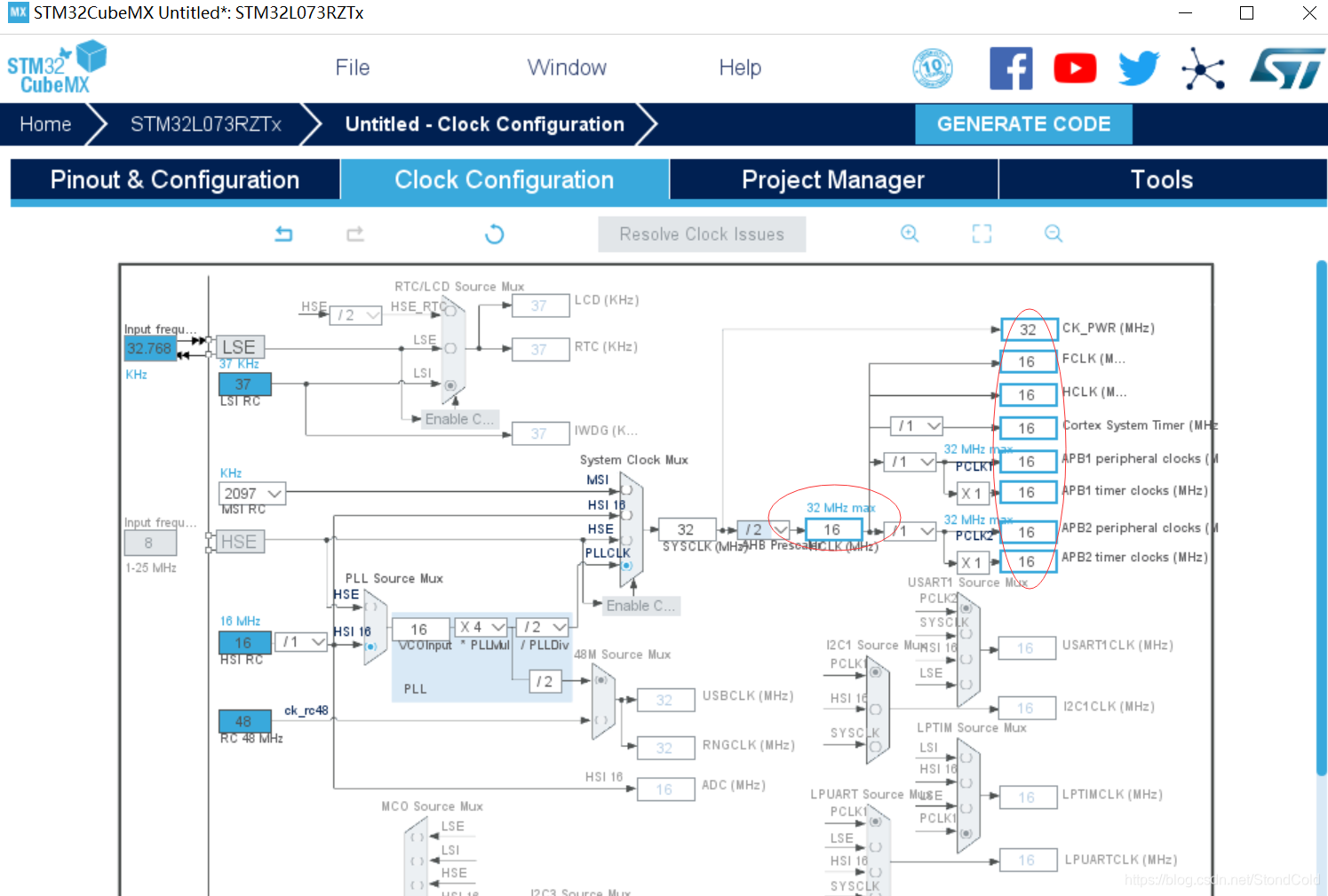The width and height of the screenshot is (1328, 896).
Task: Open the Cortex System Timer /1 divider dropdown
Action: 917,426
